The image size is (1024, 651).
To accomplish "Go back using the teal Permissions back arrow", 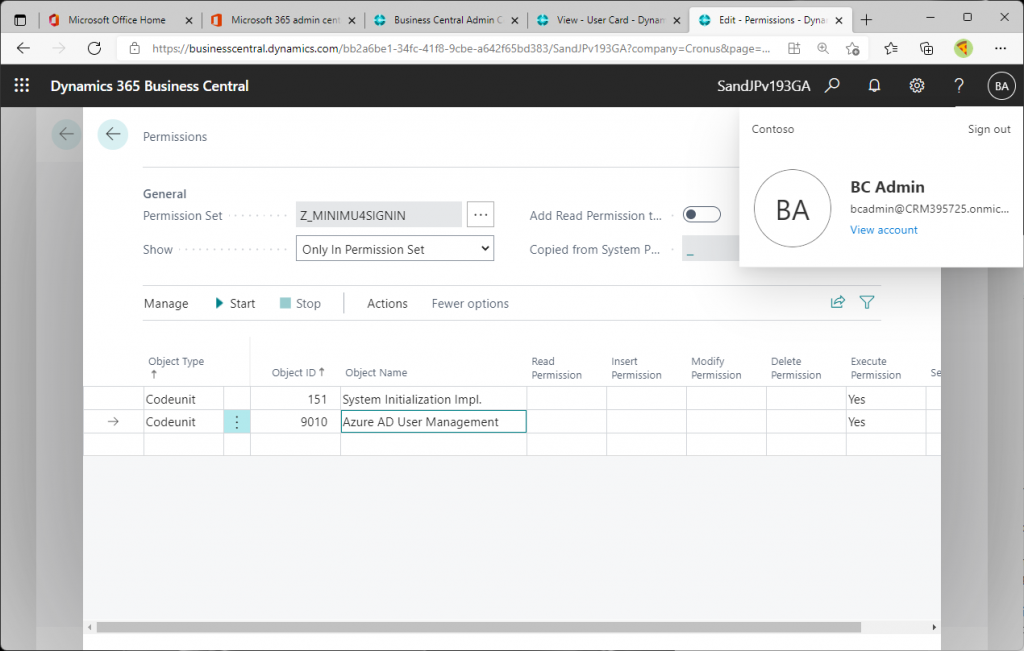I will point(113,135).
